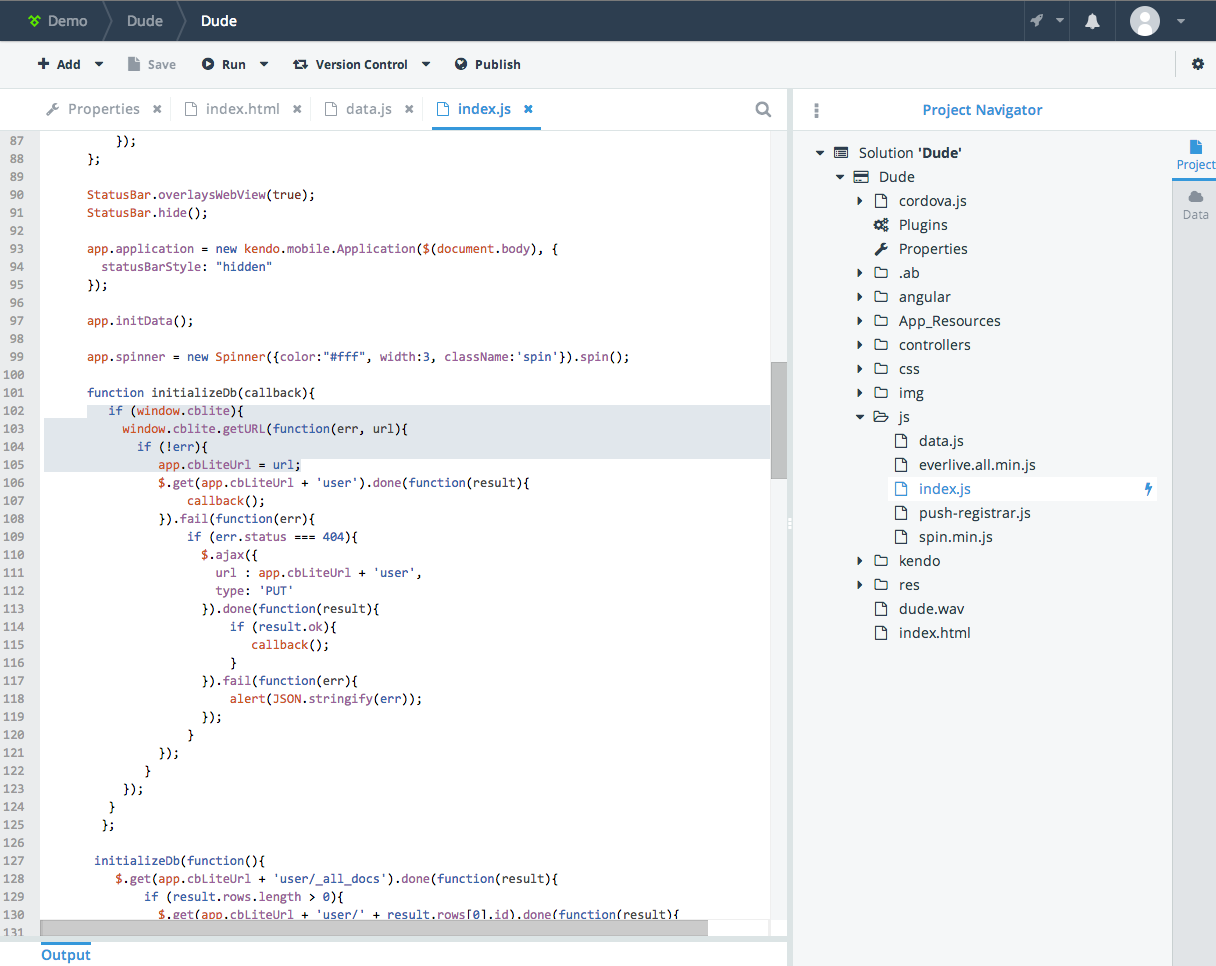Collapse the js folder

pyautogui.click(x=860, y=417)
